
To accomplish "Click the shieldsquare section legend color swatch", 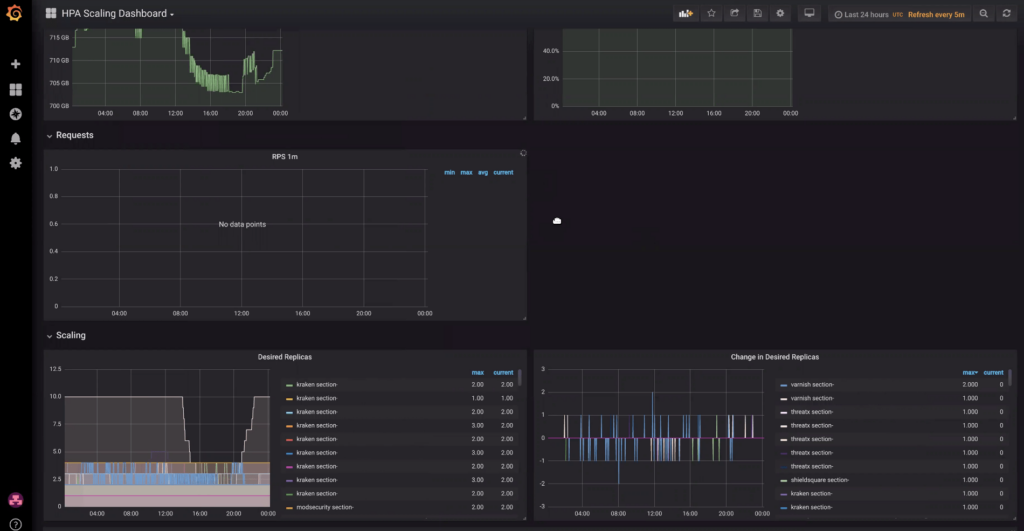I will tap(784, 481).
